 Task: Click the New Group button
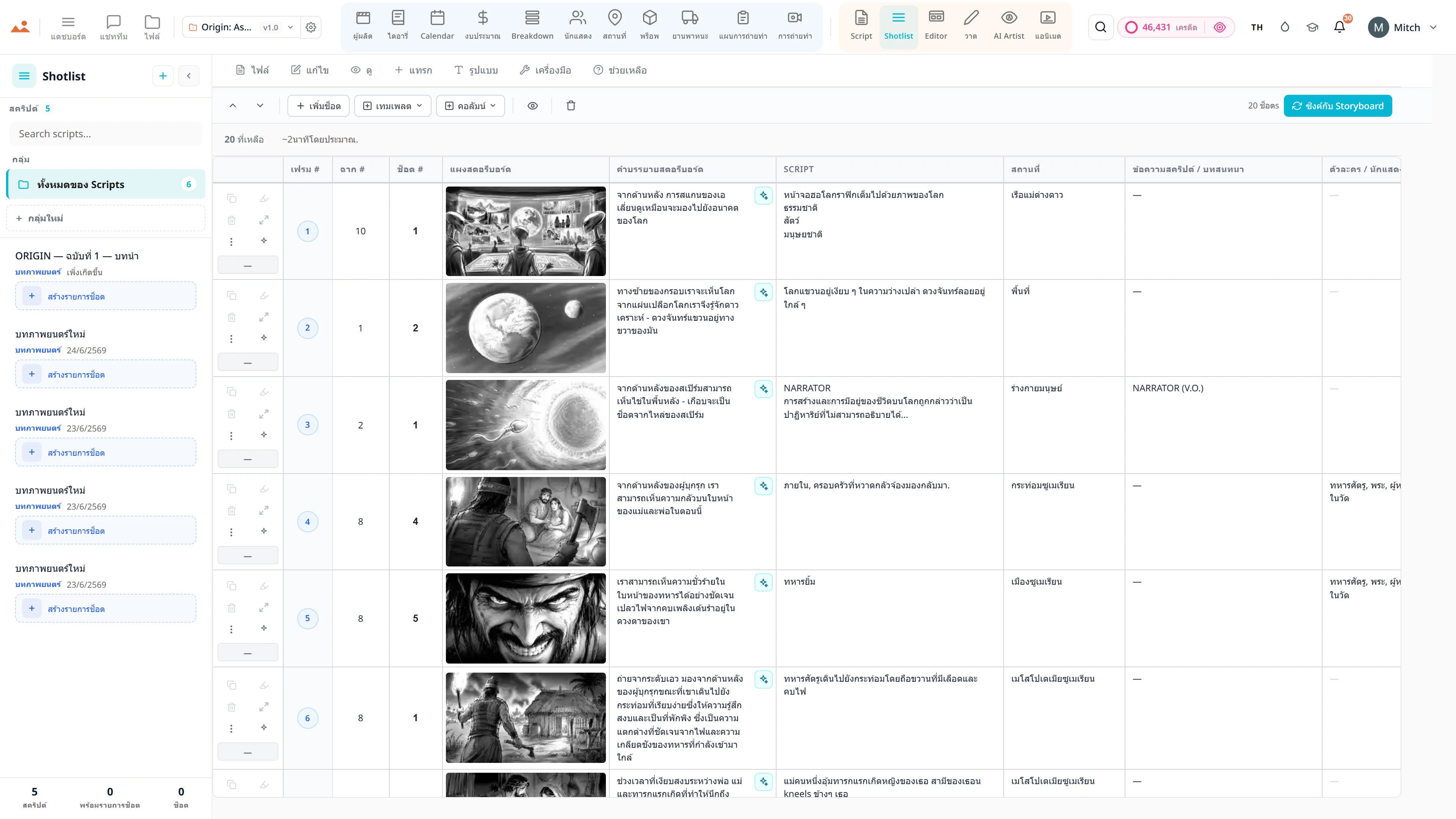point(106,218)
